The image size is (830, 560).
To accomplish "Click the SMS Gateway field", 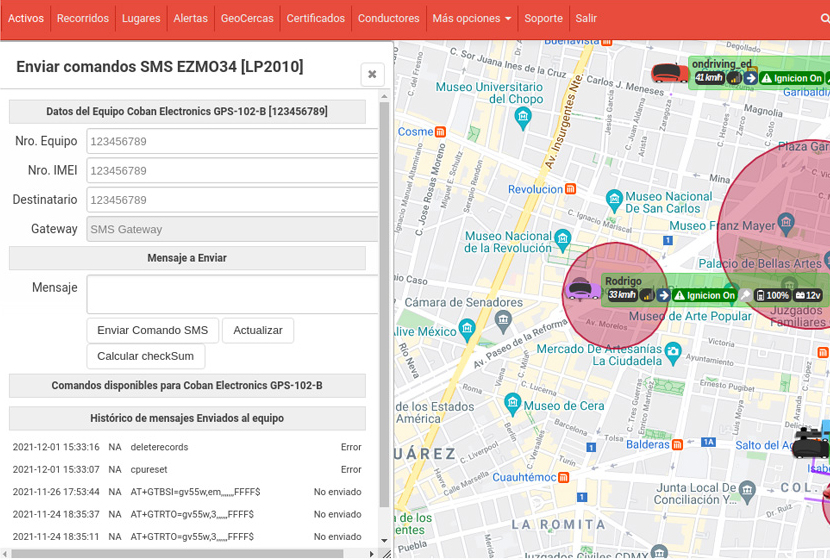I will [232, 229].
